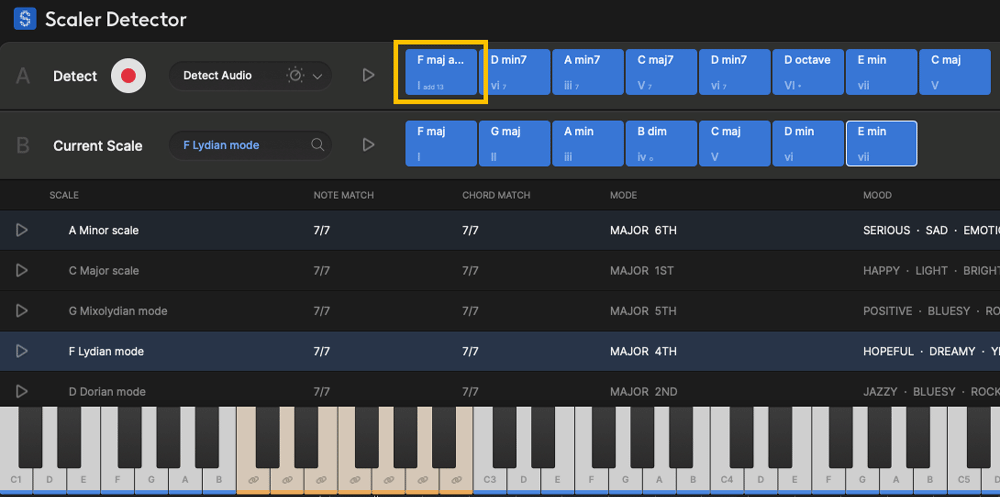Viewport: 1000px width, 497px height.
Task: Click the F Lydian mode scale search field
Action: point(240,145)
